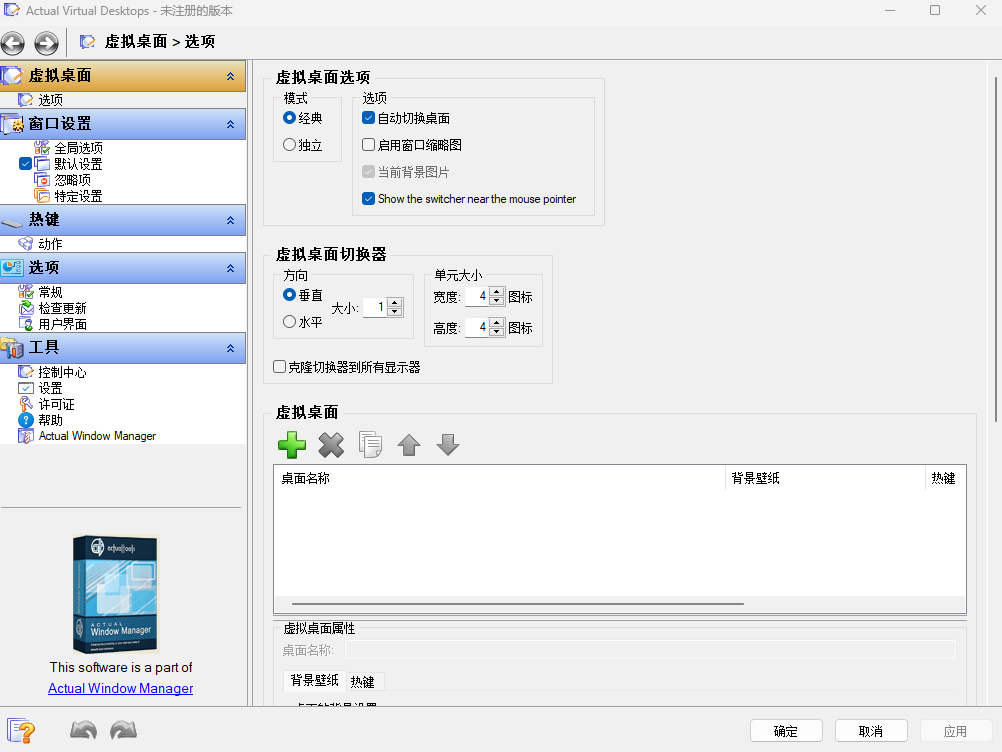The width and height of the screenshot is (1002, 752).
Task: Click the 桌面名称 text input field
Action: 651,650
